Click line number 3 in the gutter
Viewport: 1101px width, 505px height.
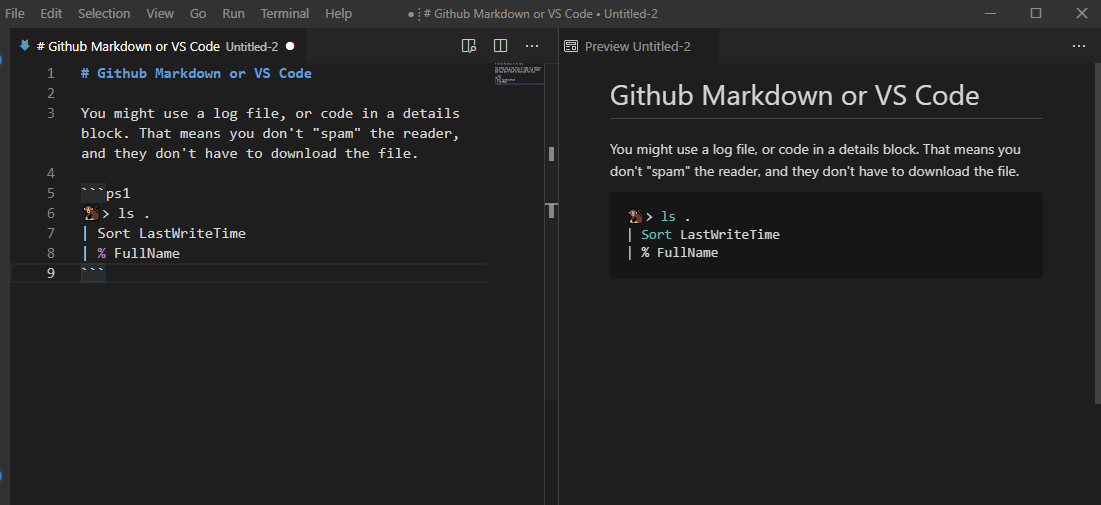(50, 113)
